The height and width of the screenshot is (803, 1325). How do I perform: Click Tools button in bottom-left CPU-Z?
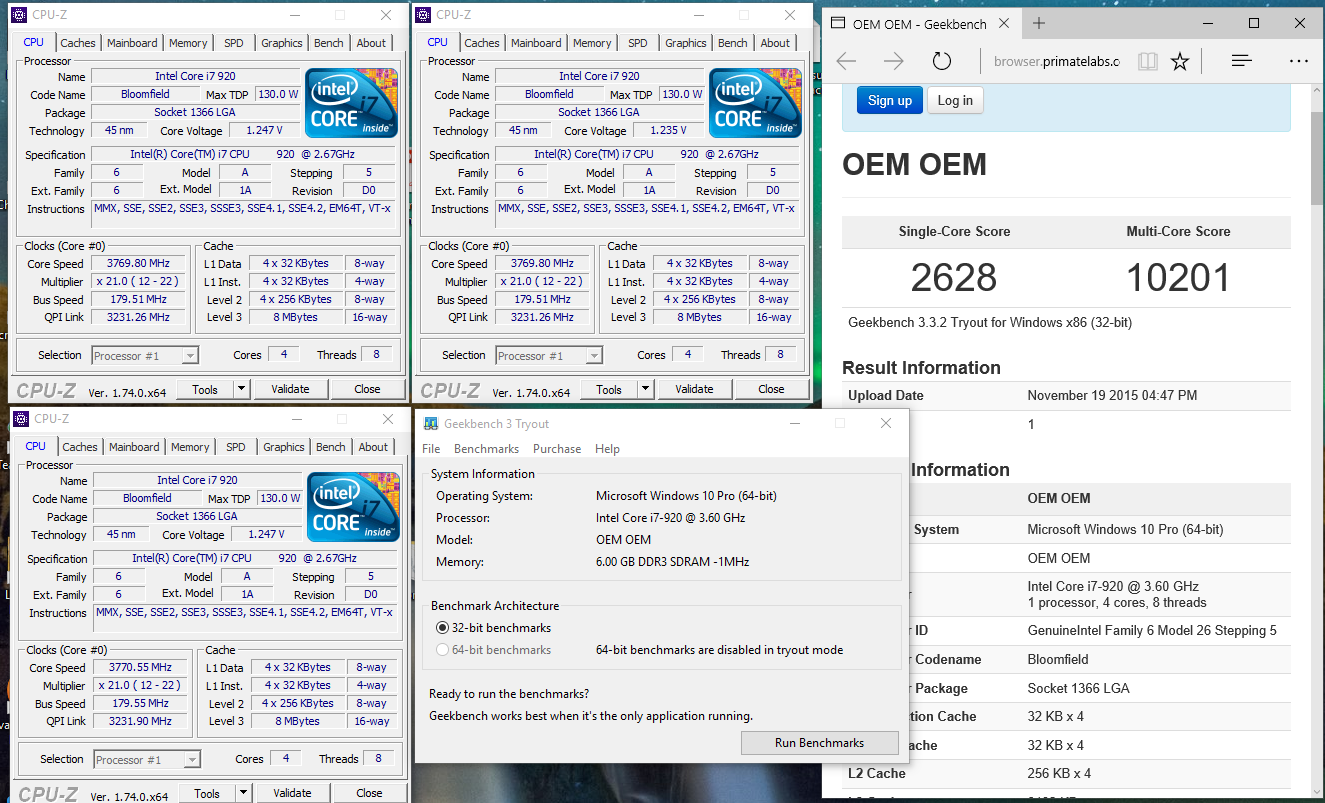coord(207,793)
